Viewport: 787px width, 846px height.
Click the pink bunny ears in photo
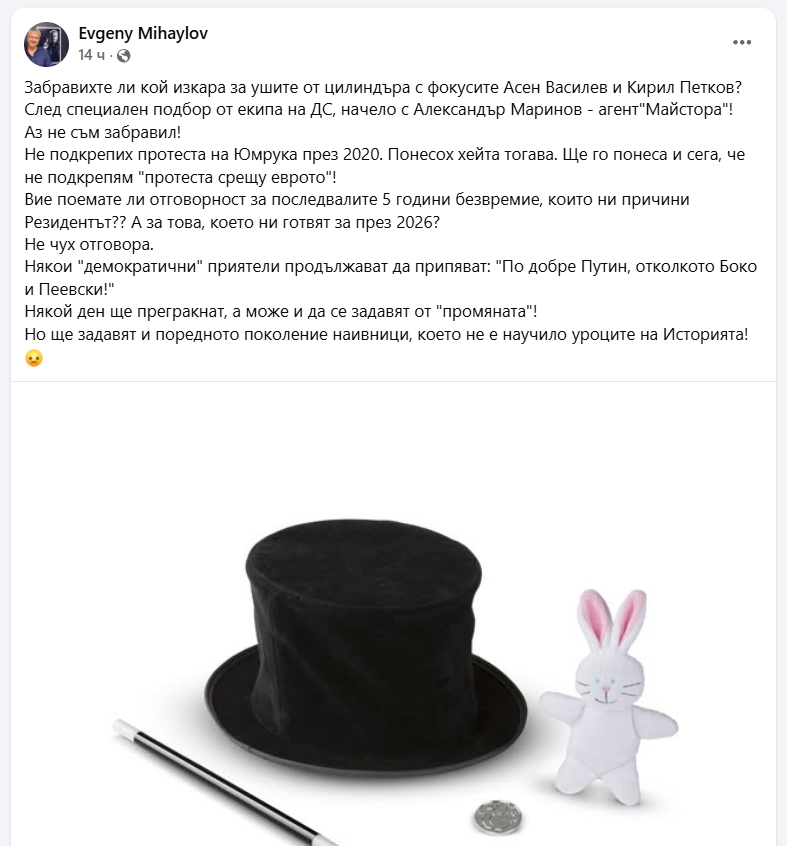tap(611, 618)
